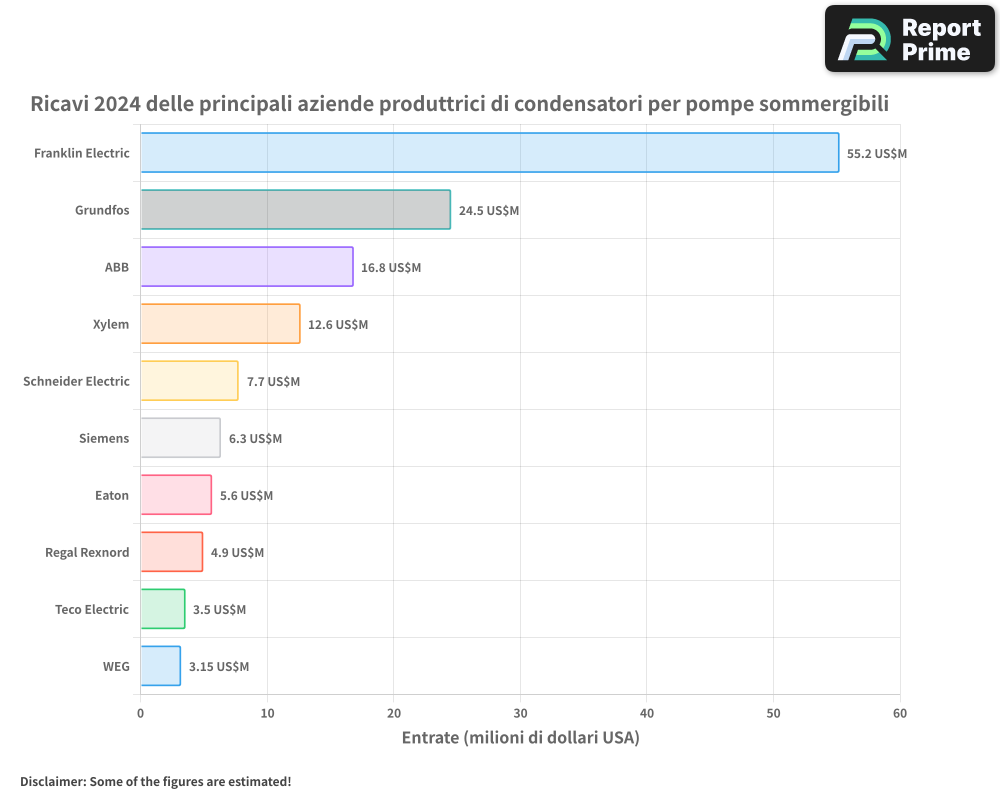Select the Grundfos gray bar
The width and height of the screenshot is (1000, 800).
tap(295, 210)
